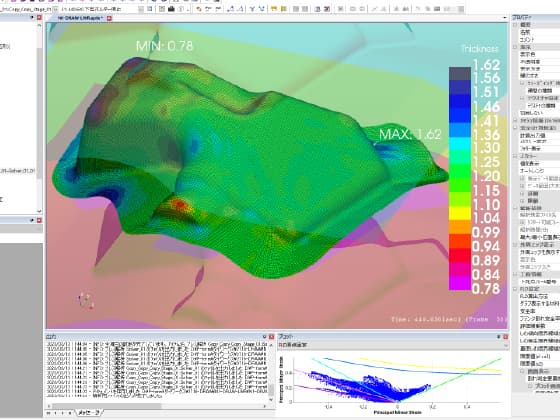Click the last-tab navigation arrow beside メッセージ

pos(70,413)
